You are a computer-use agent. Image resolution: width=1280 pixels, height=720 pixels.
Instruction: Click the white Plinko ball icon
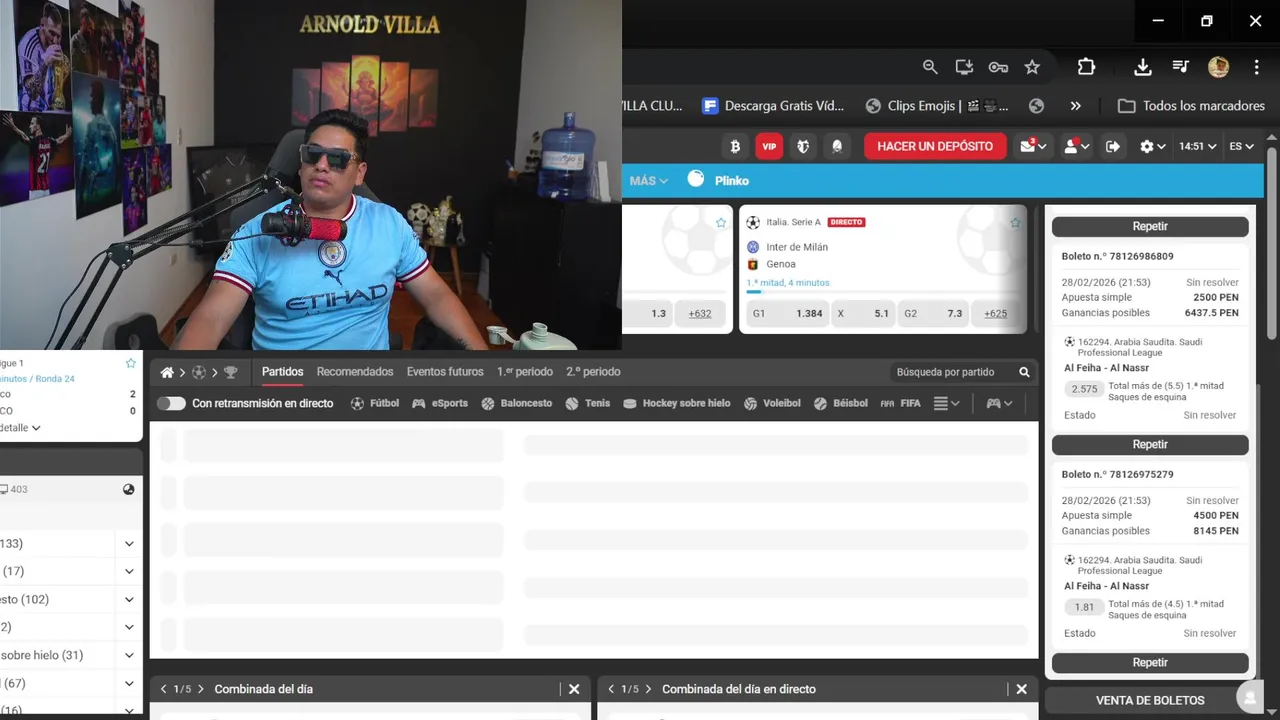coord(696,179)
